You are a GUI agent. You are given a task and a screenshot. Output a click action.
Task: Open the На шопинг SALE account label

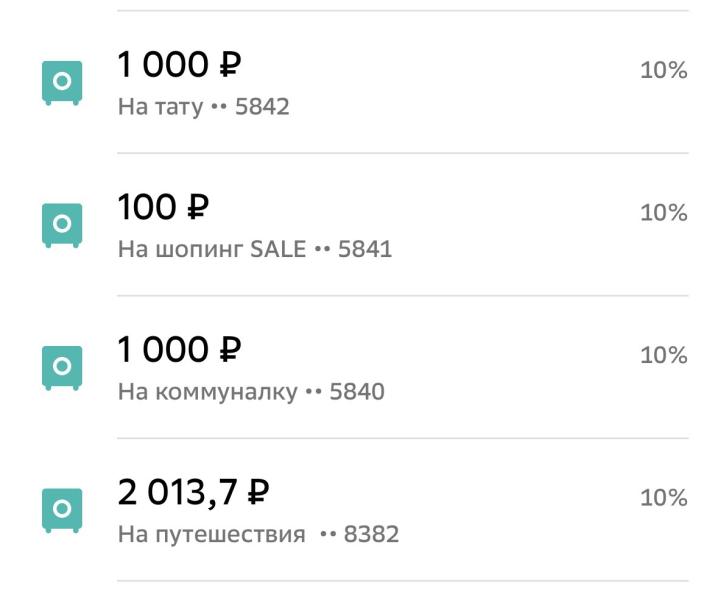click(x=212, y=249)
